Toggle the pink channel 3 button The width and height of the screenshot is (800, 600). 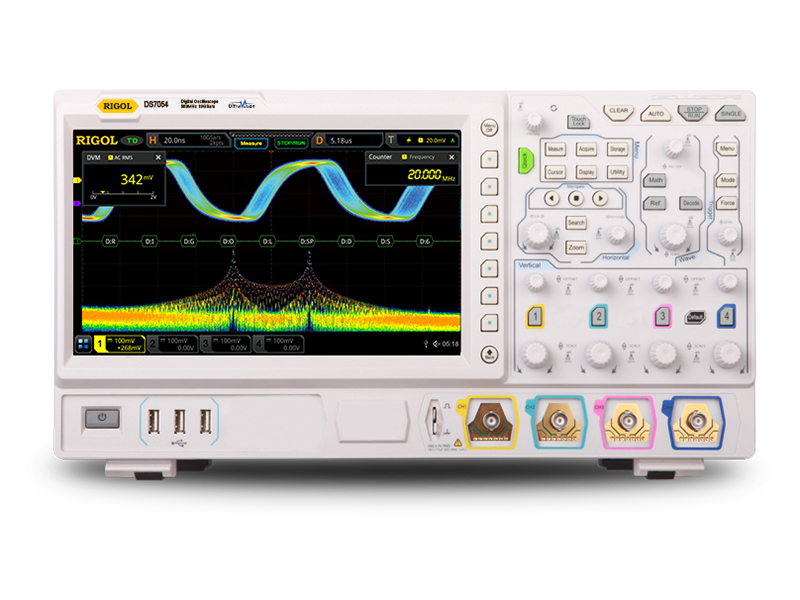663,317
